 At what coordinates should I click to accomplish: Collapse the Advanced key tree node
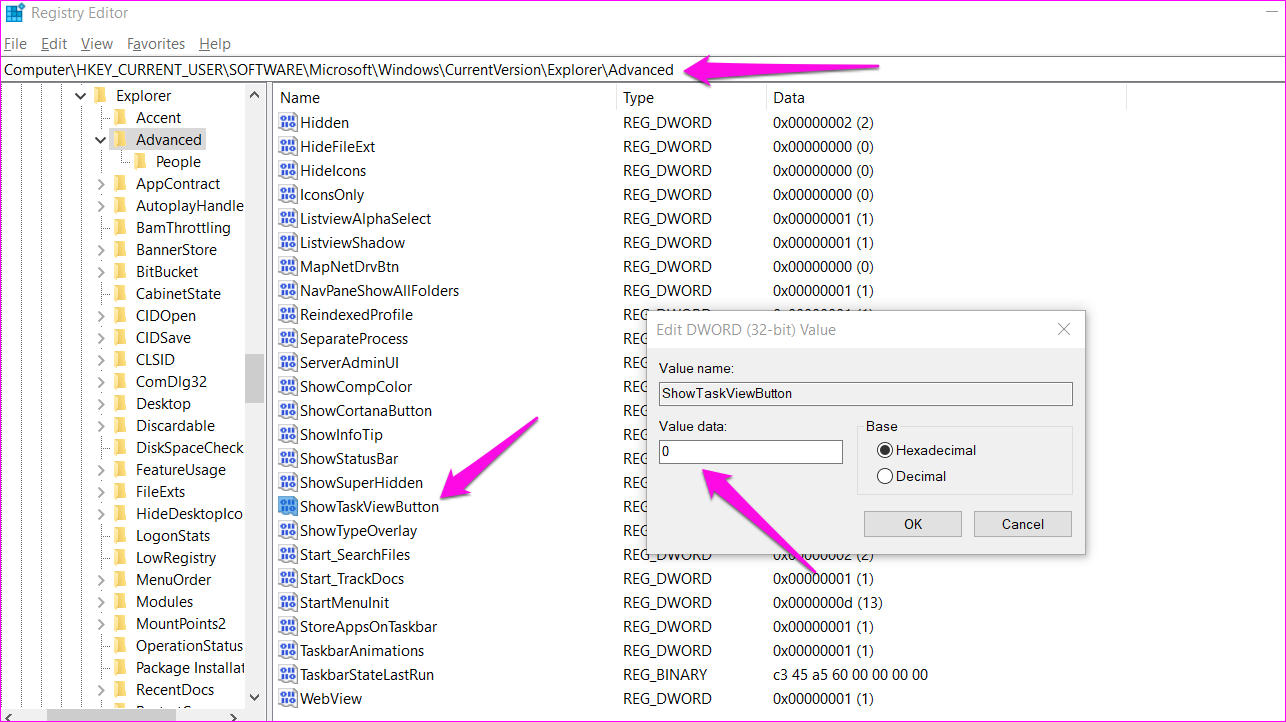(101, 140)
